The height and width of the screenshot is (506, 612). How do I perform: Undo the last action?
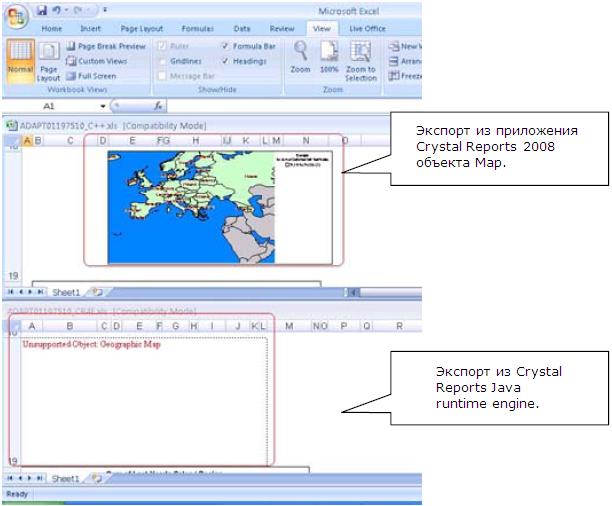click(x=57, y=10)
